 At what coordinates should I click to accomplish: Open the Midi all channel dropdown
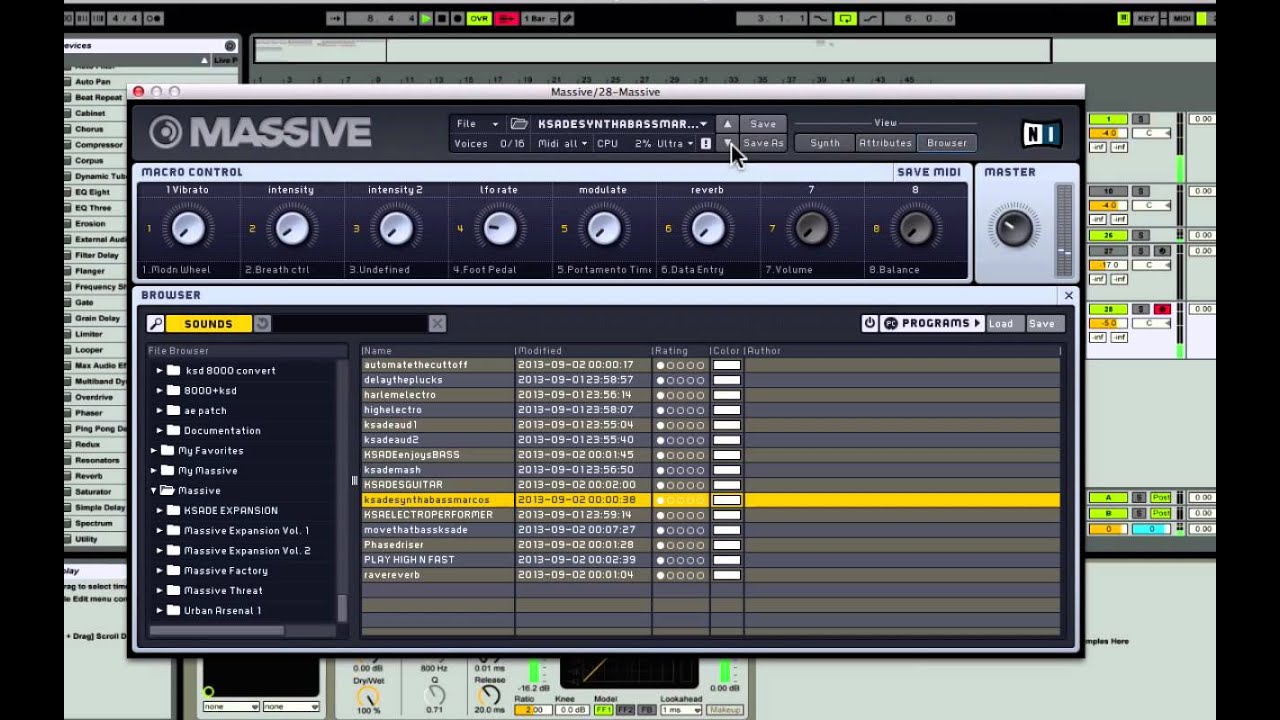tap(562, 144)
